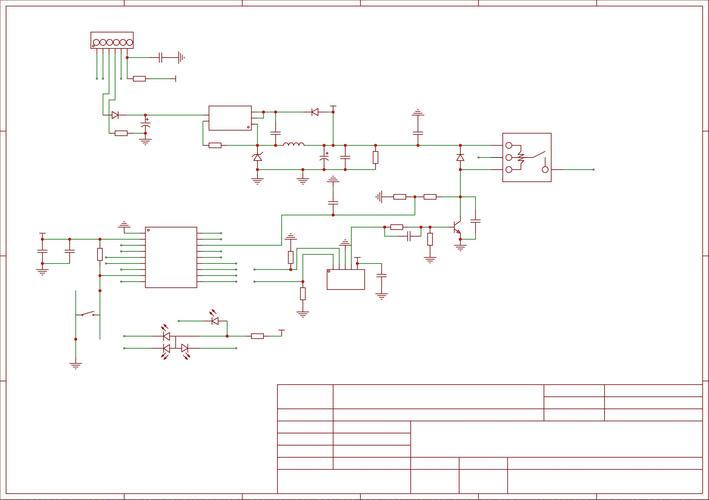The image size is (709, 500).
Task: Select the ground symbol under the pushbutton switch
Action: pos(75,365)
